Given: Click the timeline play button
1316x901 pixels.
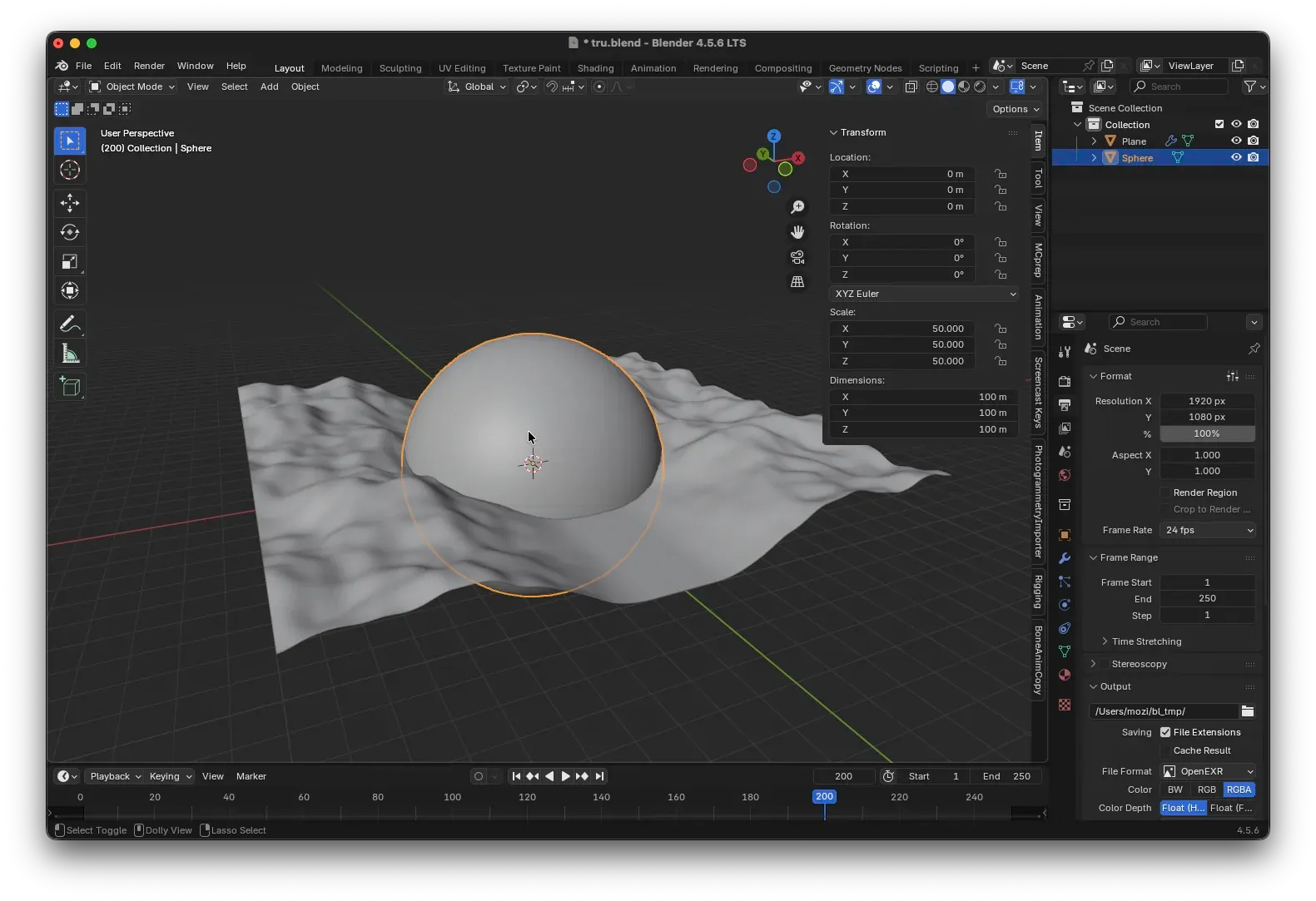Looking at the screenshot, I should coord(565,776).
